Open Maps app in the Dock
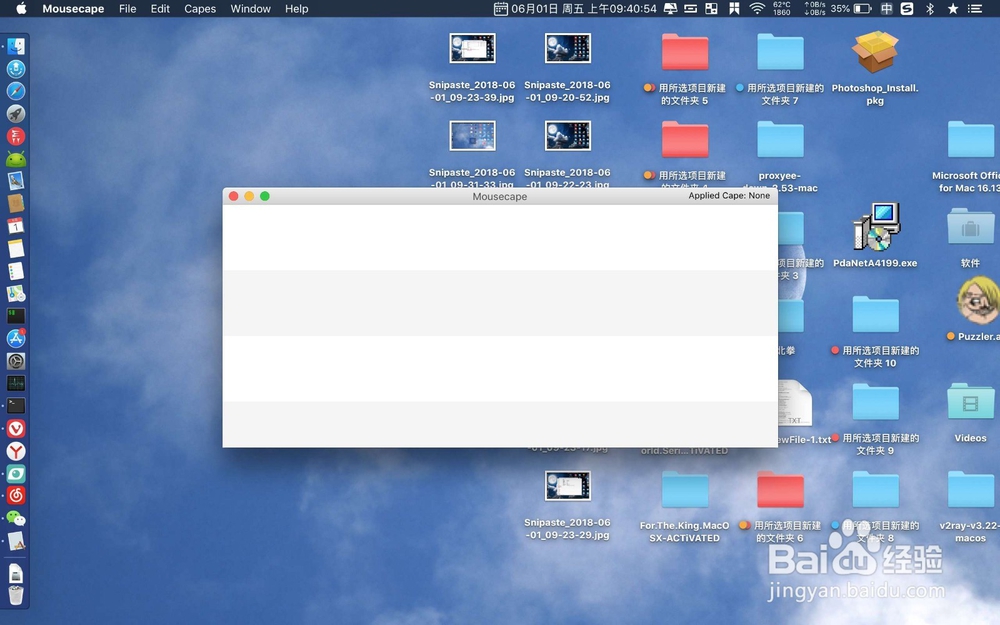The image size is (1000, 625). (x=16, y=293)
